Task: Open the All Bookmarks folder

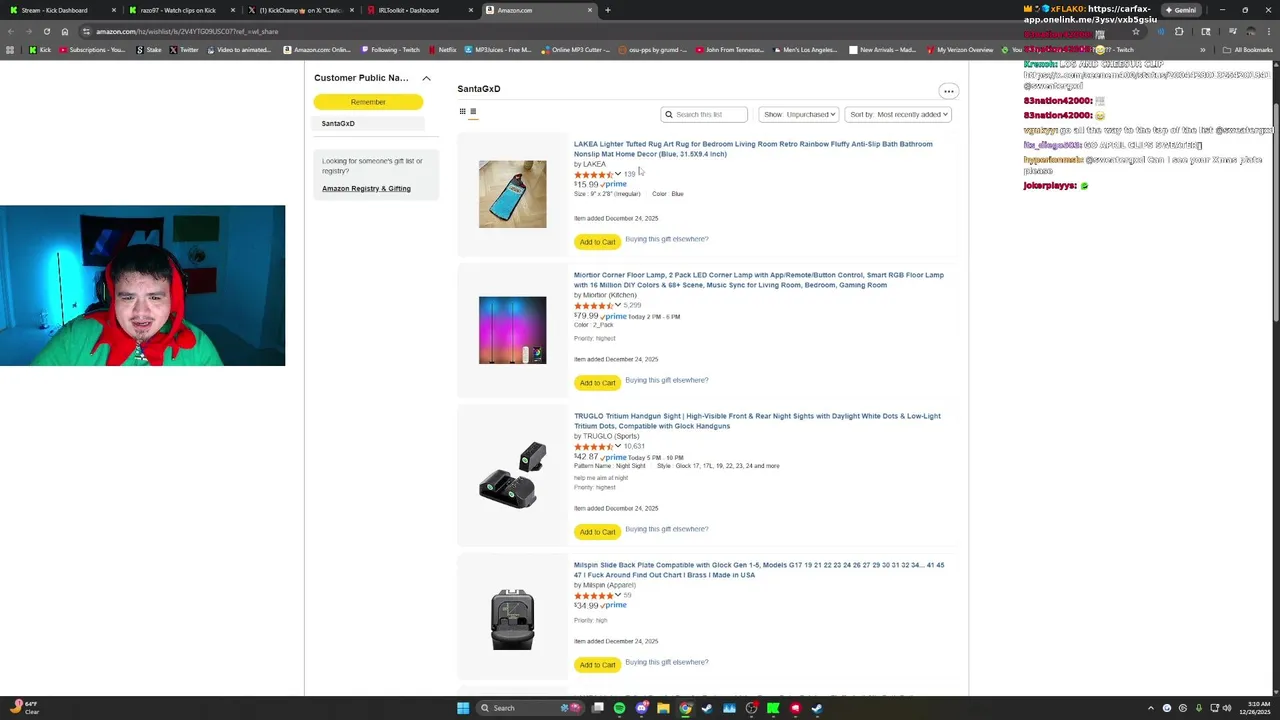Action: pos(1247,50)
